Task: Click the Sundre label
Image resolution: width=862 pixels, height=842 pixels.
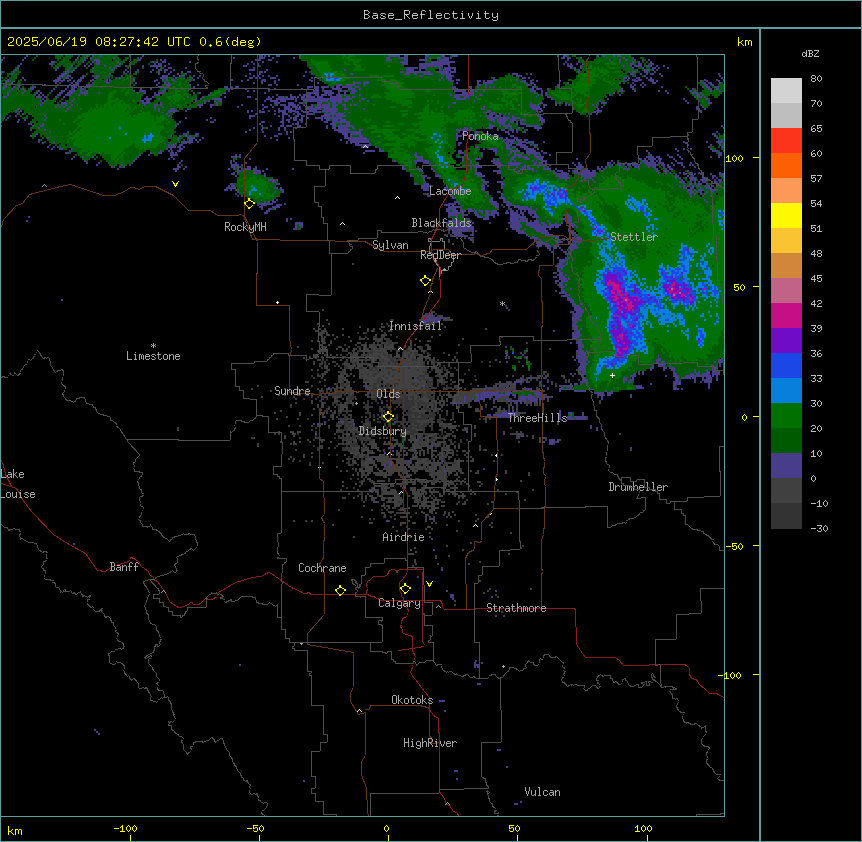Action: 292,391
